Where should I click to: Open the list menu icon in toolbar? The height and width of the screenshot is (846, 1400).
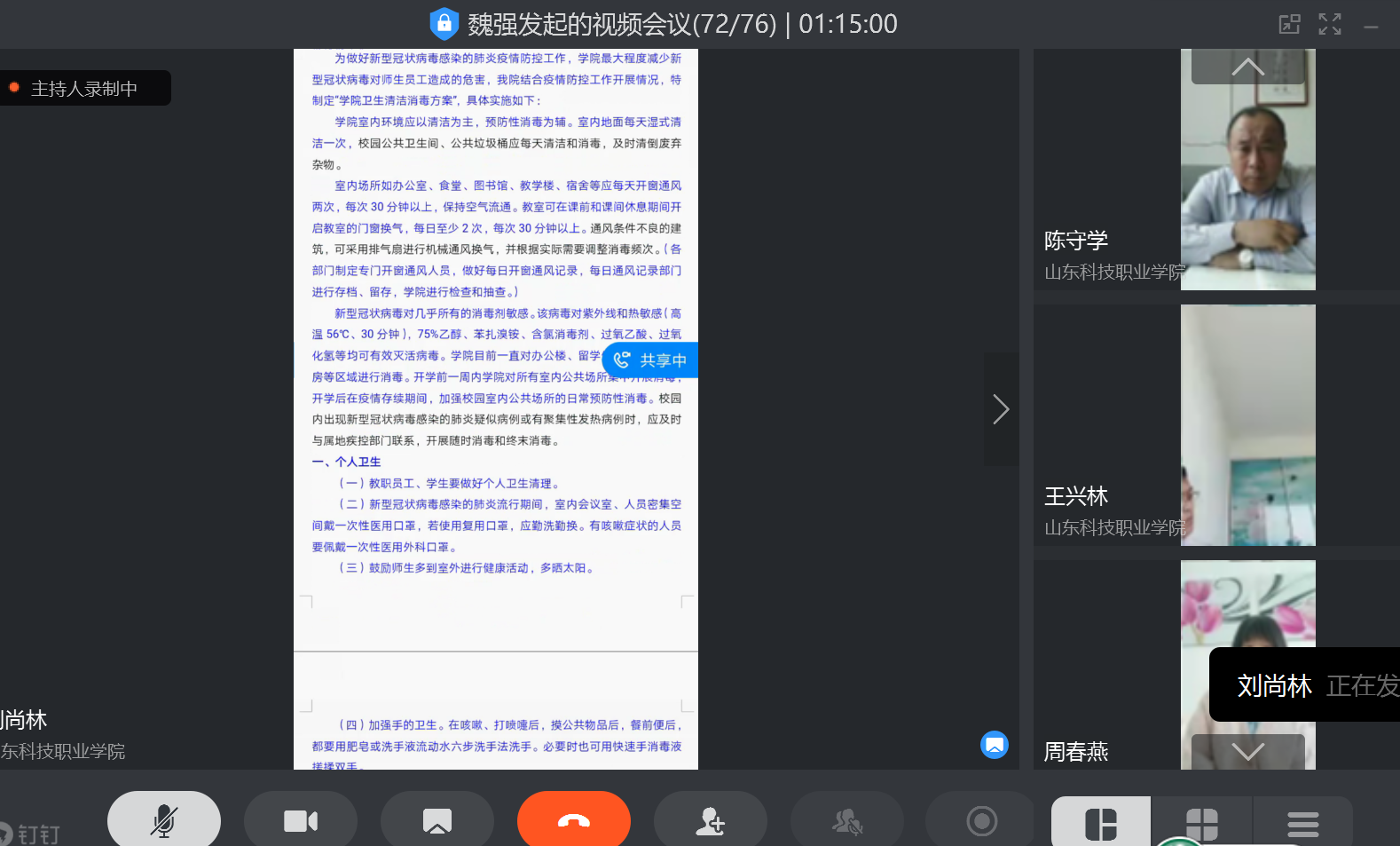[1302, 823]
